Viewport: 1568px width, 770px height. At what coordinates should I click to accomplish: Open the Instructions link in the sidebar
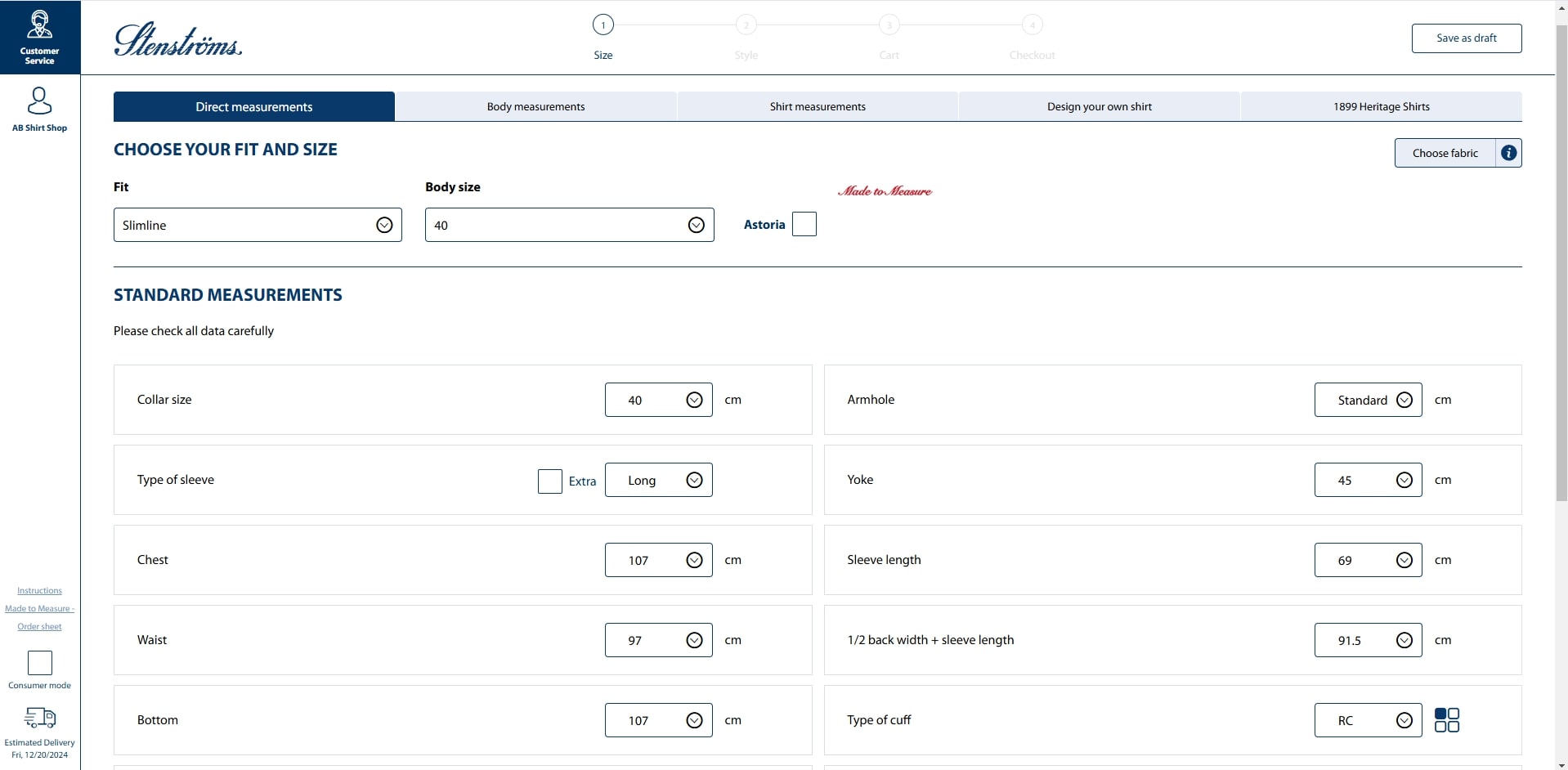tap(39, 590)
